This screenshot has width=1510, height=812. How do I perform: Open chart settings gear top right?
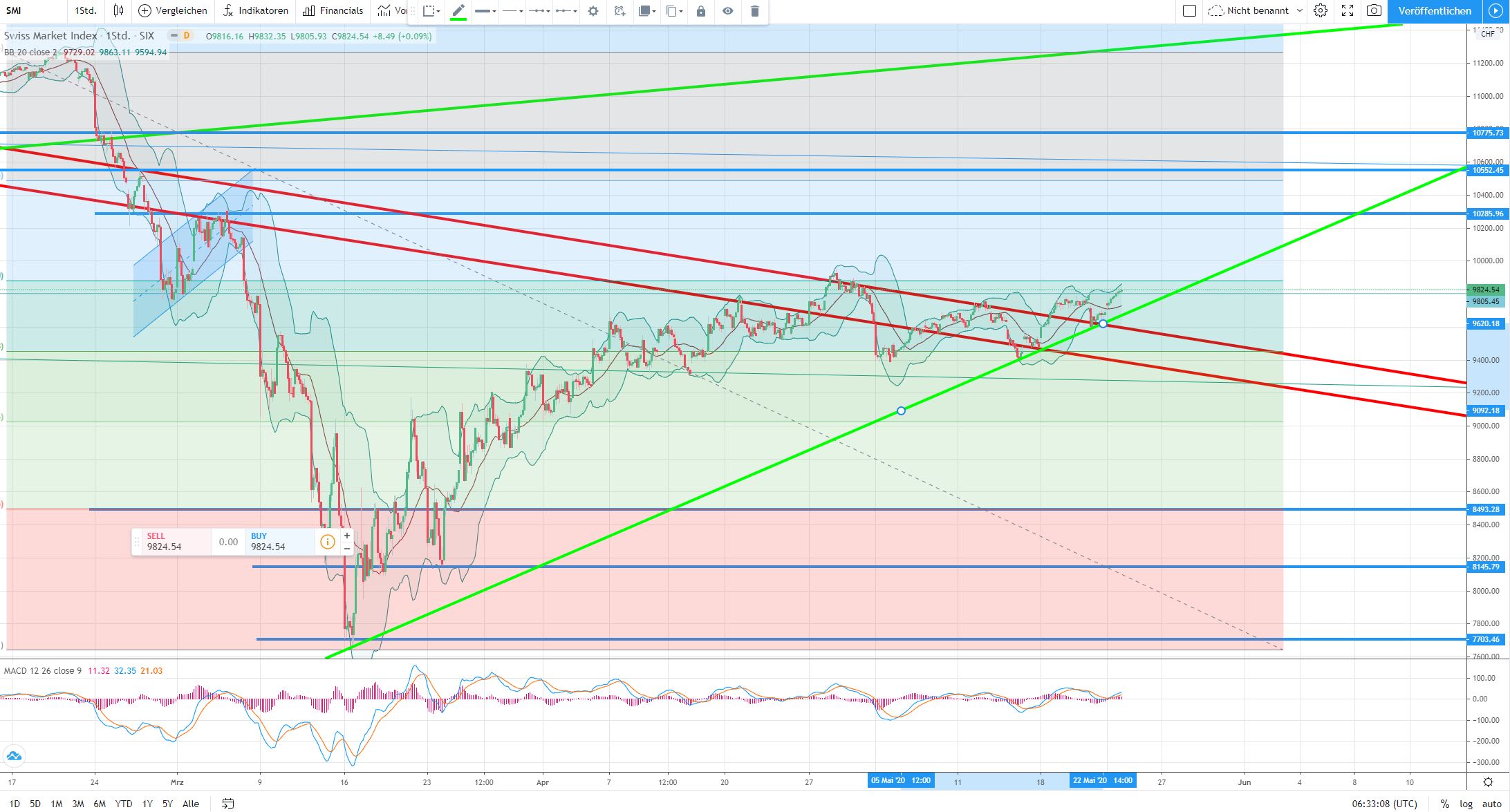tap(1321, 10)
